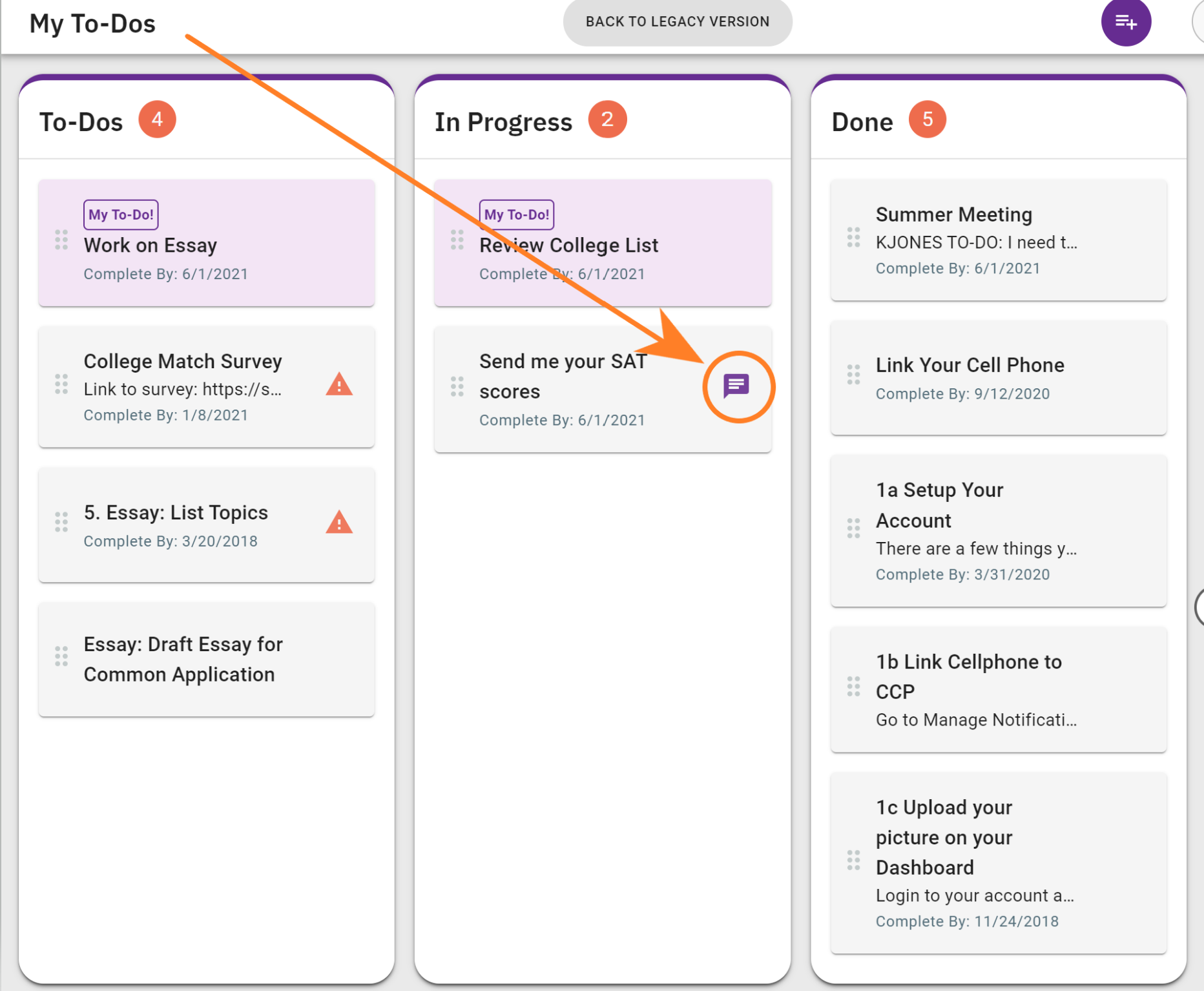Open the 5. Essay: List Topics task
The image size is (1204, 991).
coord(176,512)
